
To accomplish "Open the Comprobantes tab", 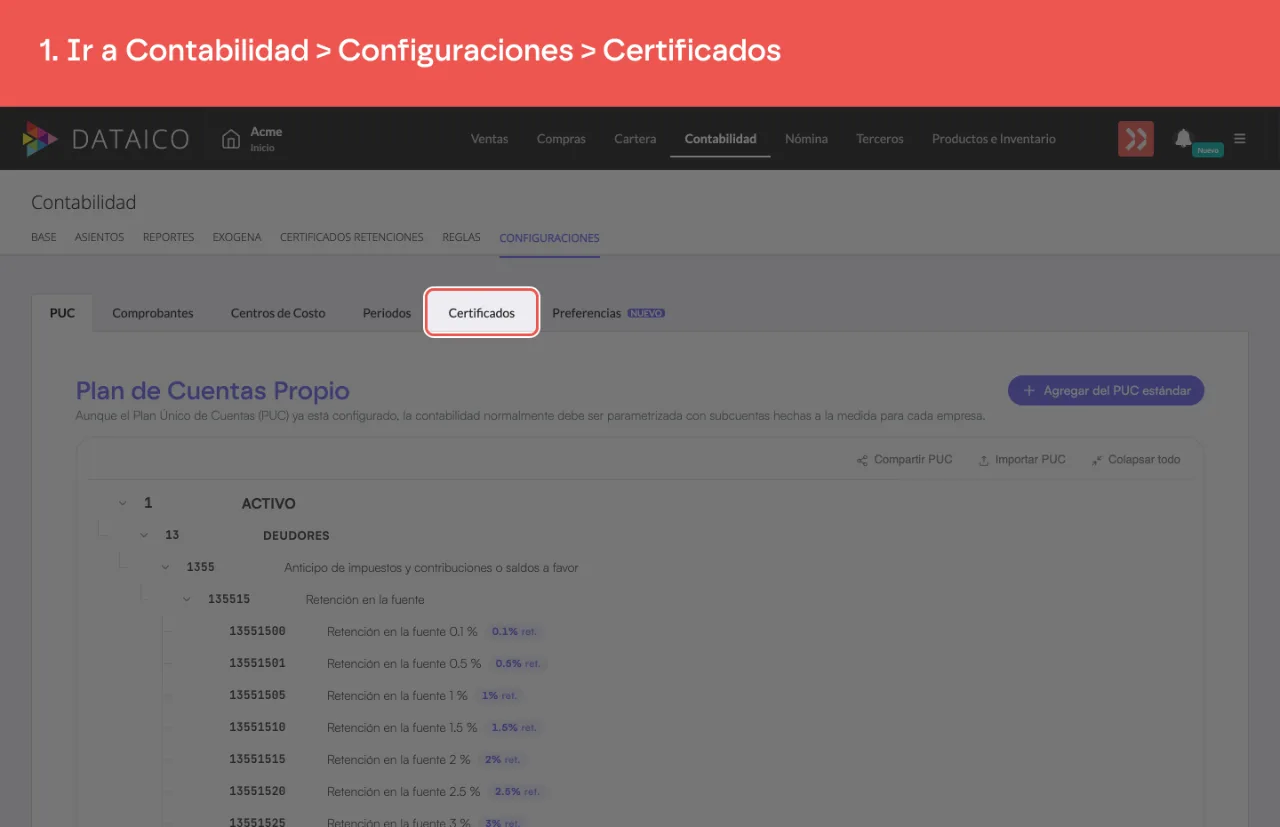I will [153, 313].
